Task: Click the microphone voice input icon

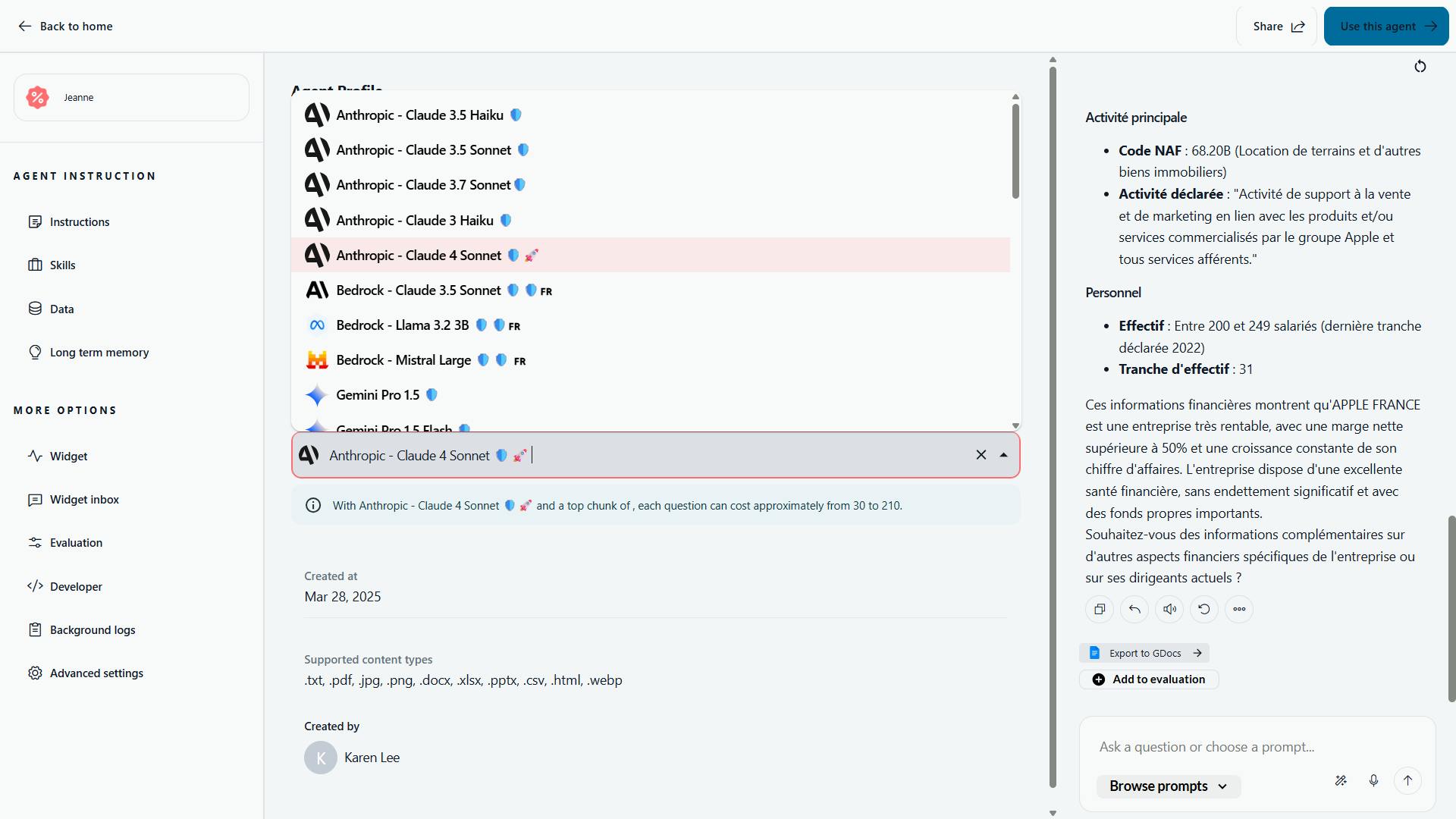Action: tap(1373, 780)
